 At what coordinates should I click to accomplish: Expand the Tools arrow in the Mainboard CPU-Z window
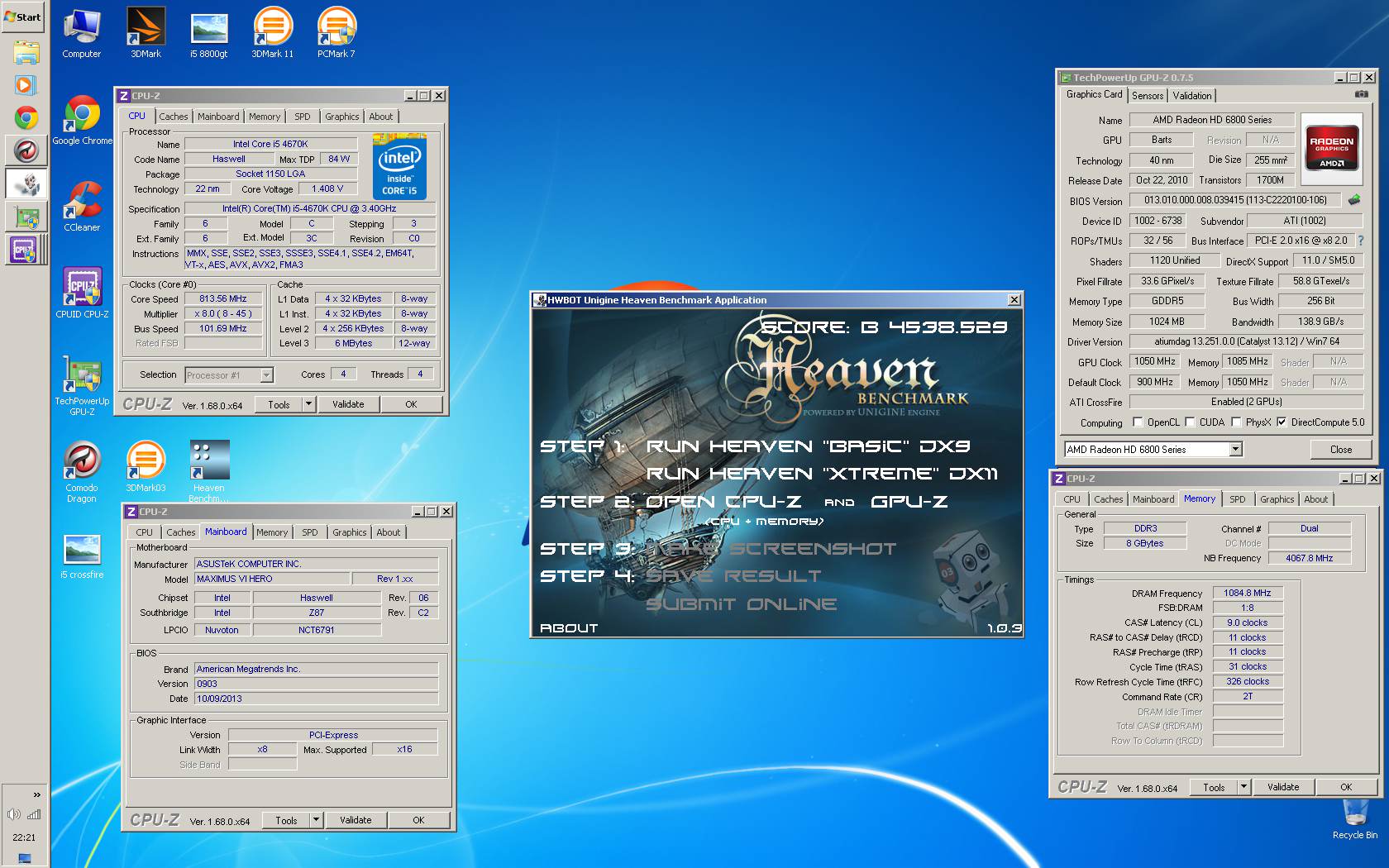click(x=316, y=820)
